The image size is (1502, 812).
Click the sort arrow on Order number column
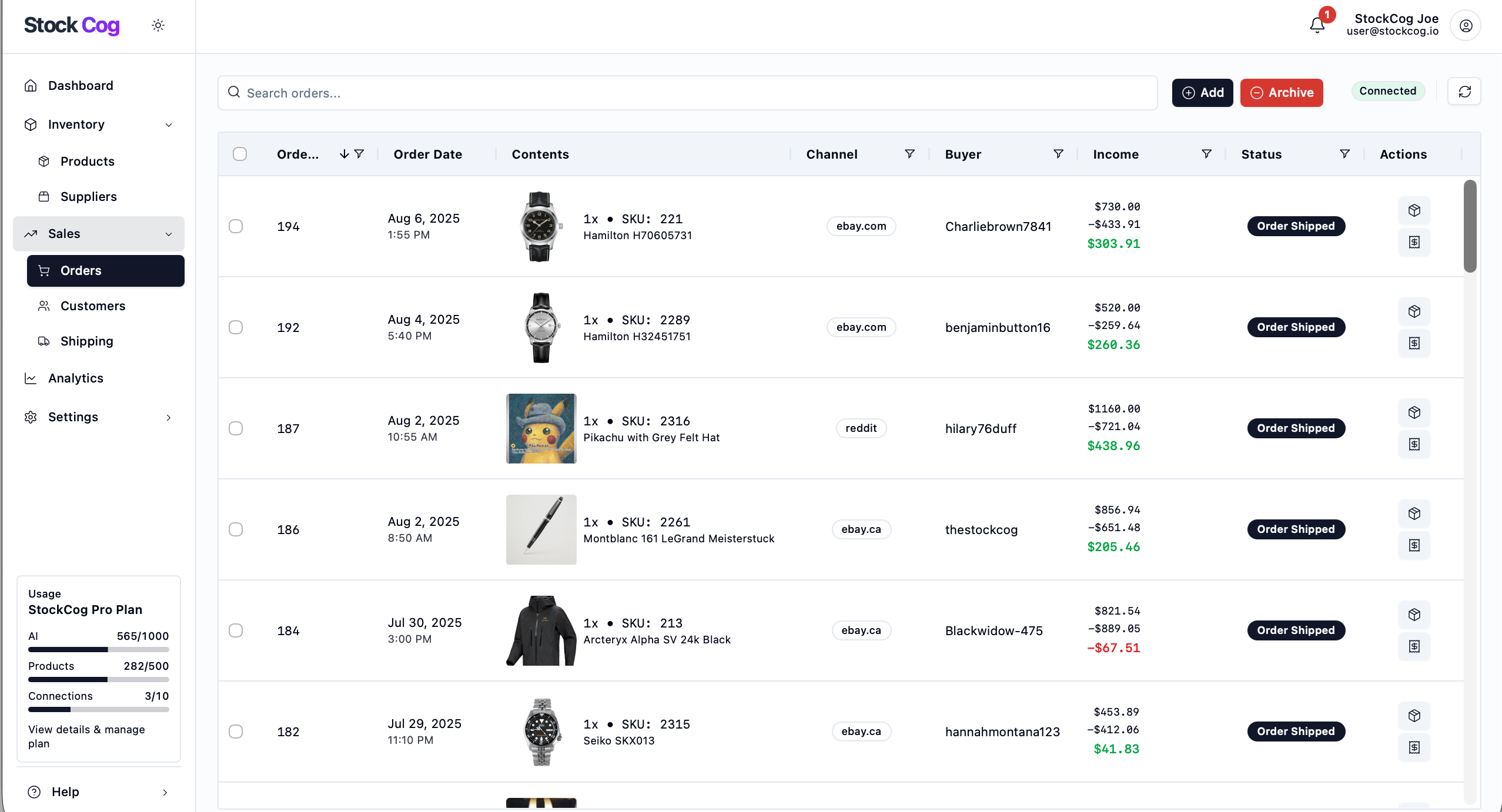pos(344,154)
